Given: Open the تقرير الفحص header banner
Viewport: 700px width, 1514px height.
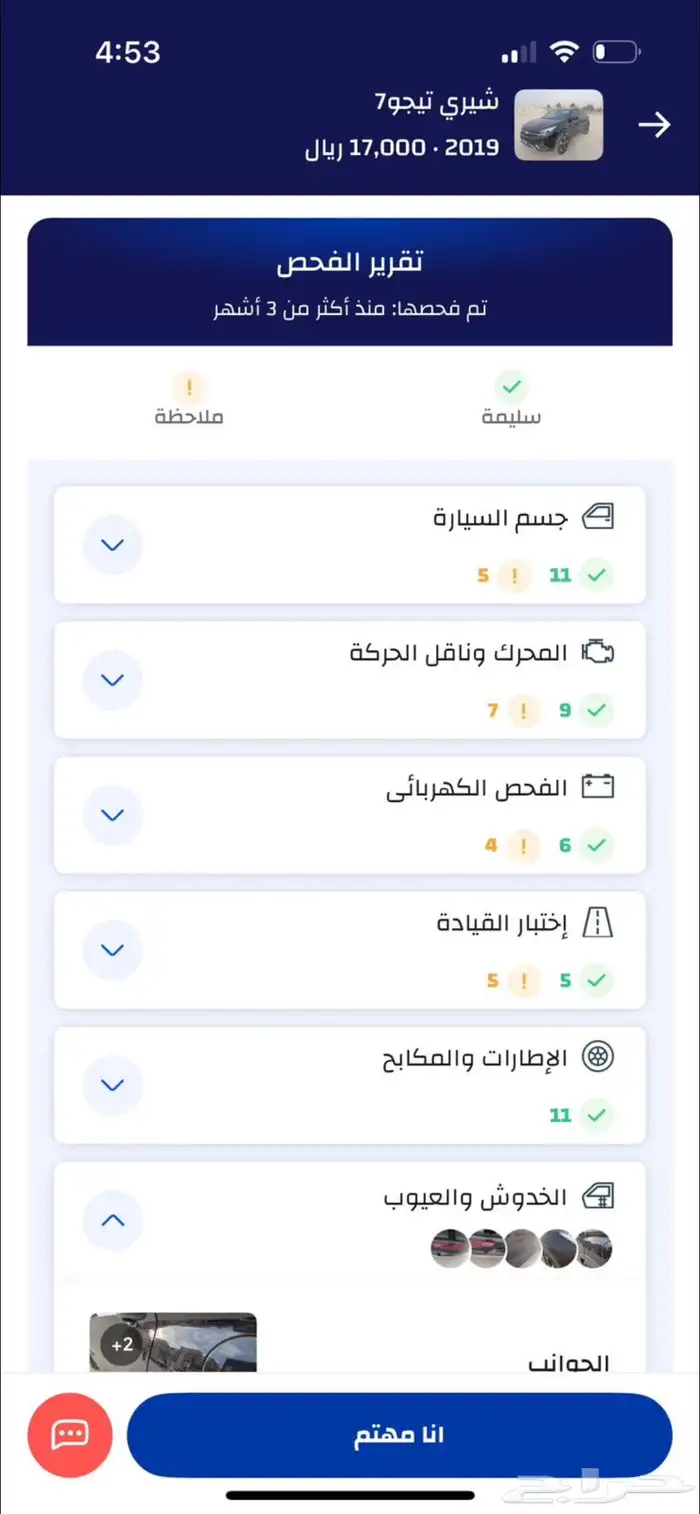Looking at the screenshot, I should (350, 280).
